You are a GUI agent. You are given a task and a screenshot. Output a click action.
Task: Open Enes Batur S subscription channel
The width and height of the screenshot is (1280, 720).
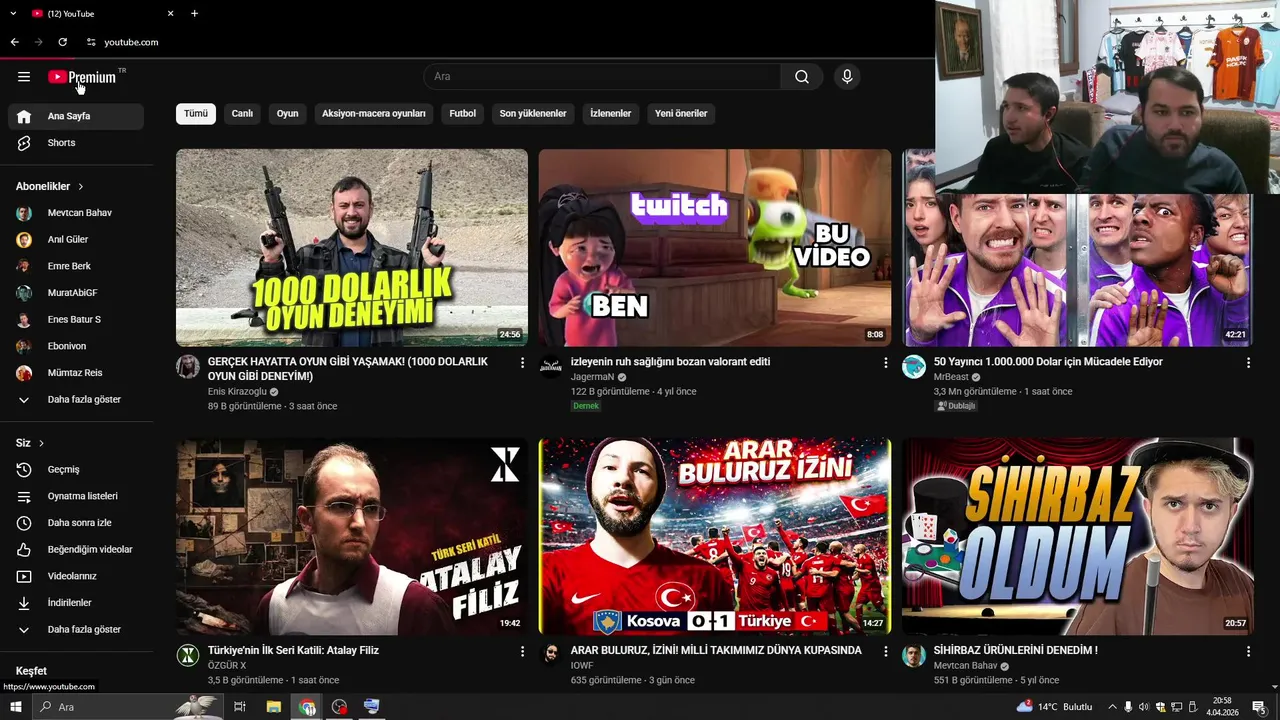[x=76, y=320]
